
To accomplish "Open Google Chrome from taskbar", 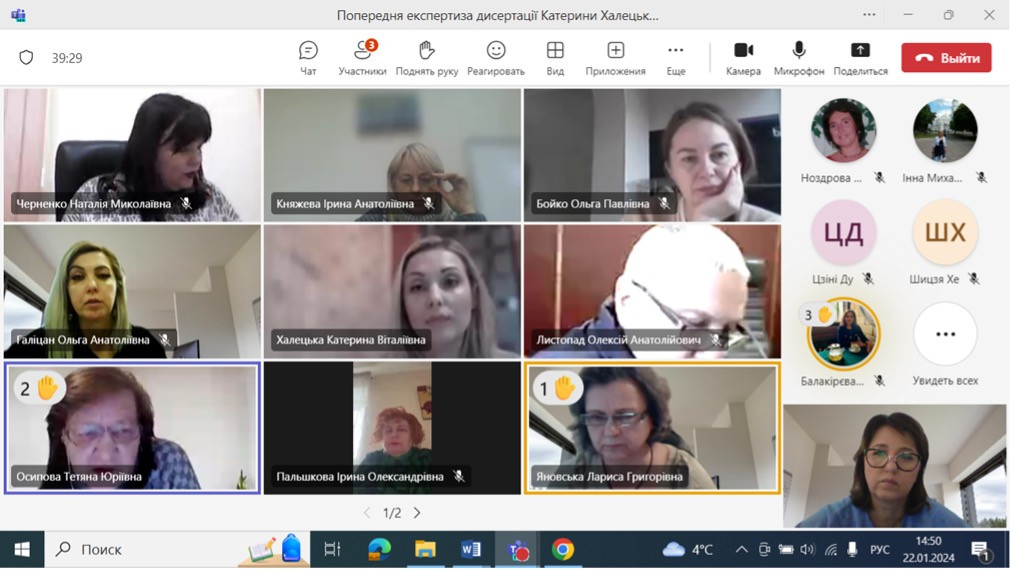I will point(563,549).
